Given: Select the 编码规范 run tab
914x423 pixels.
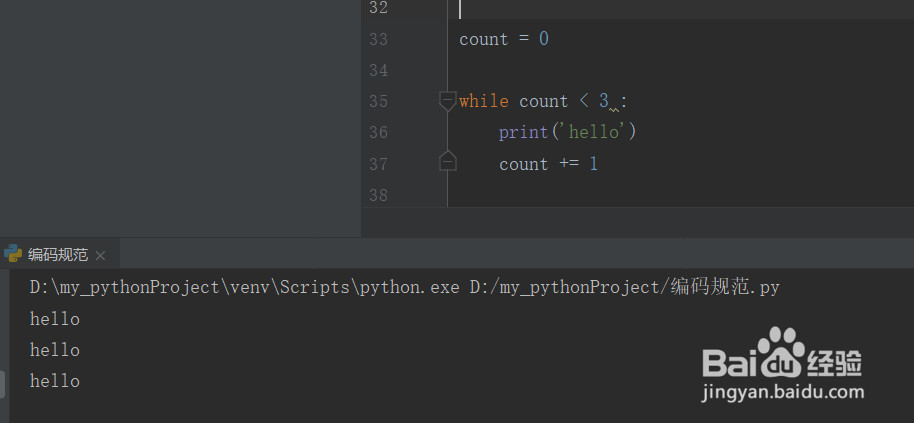Looking at the screenshot, I should click(x=58, y=255).
